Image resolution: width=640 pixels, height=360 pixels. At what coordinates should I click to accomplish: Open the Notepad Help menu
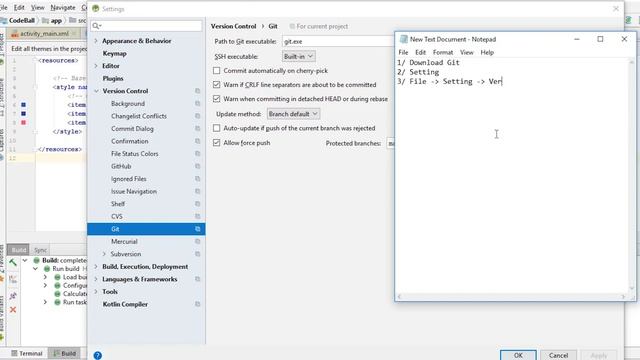point(487,52)
